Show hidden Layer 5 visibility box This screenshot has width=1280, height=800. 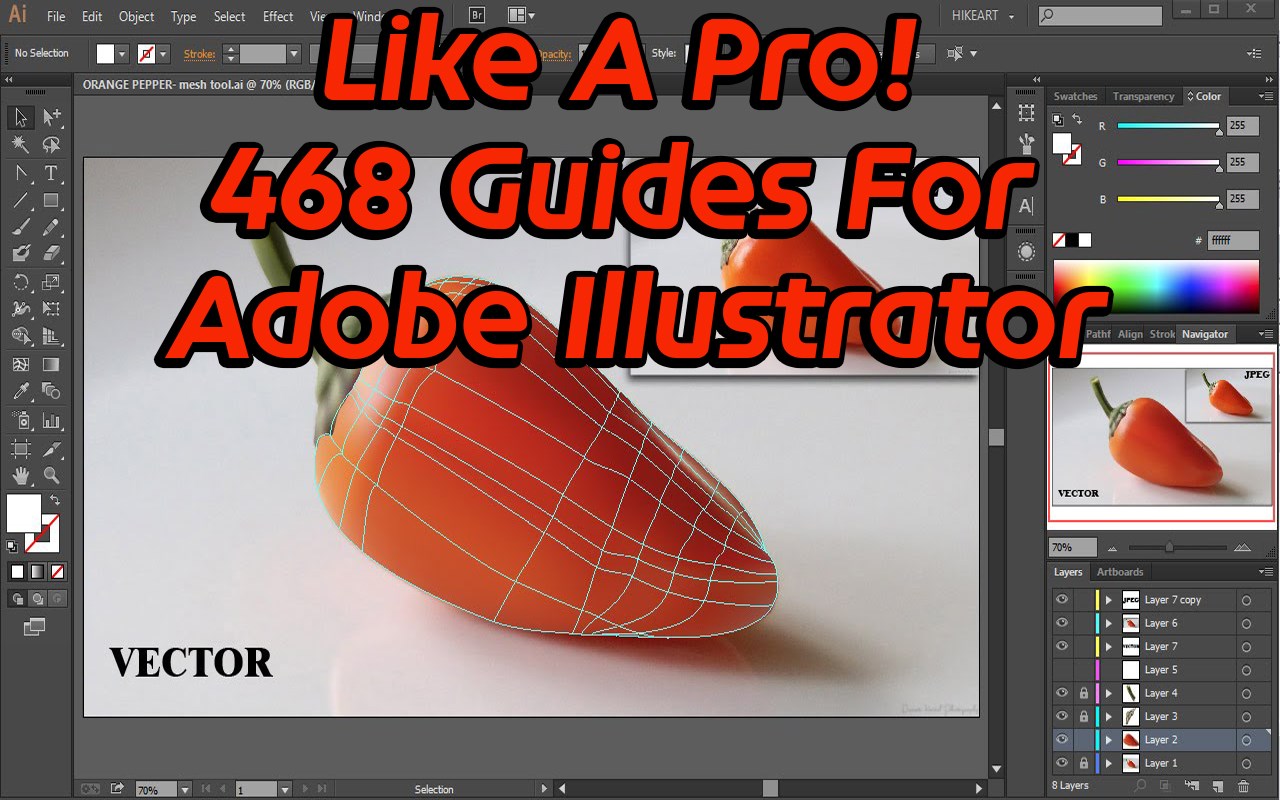(x=1062, y=669)
